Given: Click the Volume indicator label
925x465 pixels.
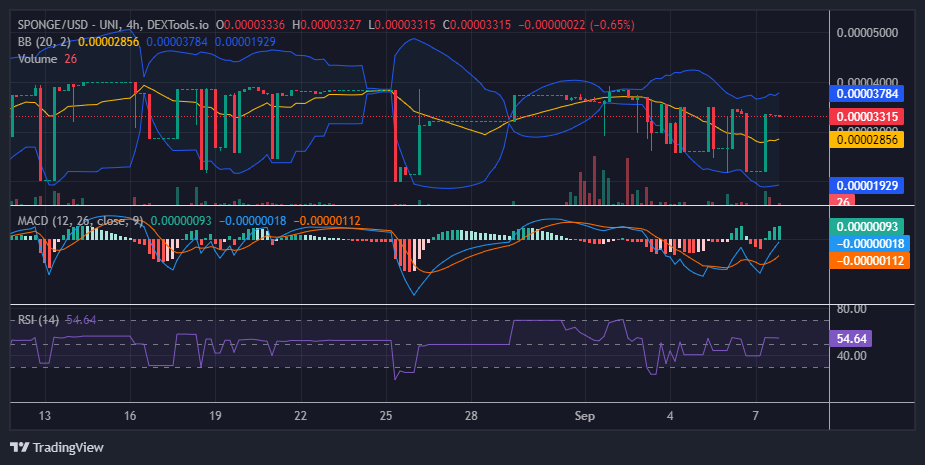Looking at the screenshot, I should (x=37, y=59).
